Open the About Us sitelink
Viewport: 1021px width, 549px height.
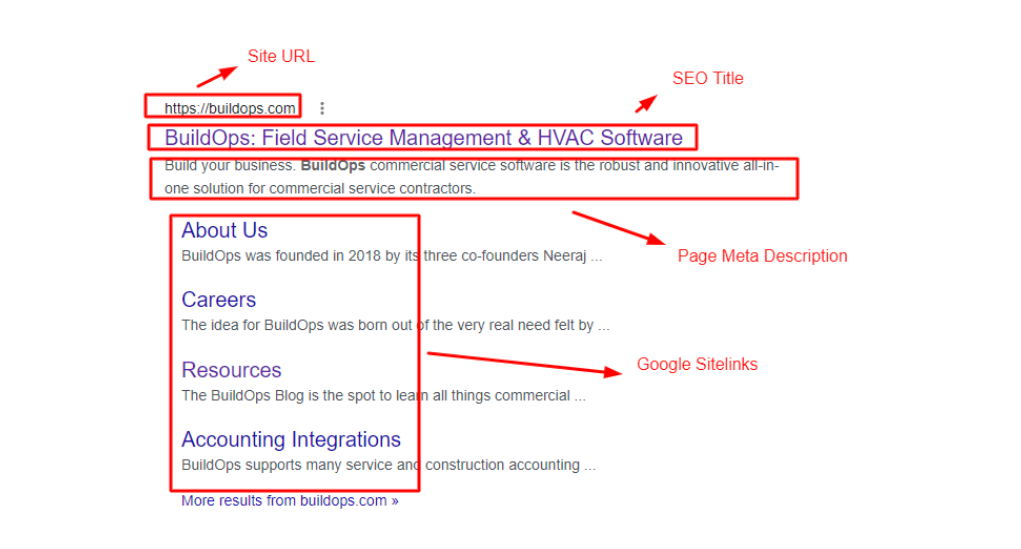tap(225, 230)
